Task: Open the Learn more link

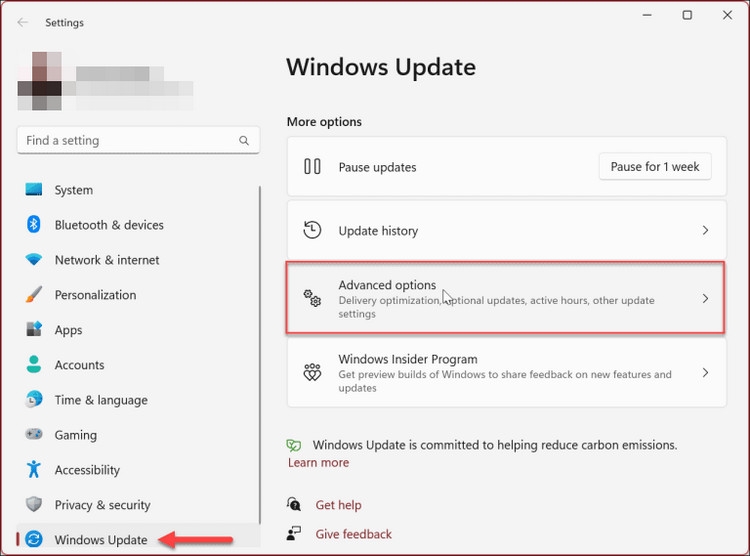Action: tap(318, 463)
